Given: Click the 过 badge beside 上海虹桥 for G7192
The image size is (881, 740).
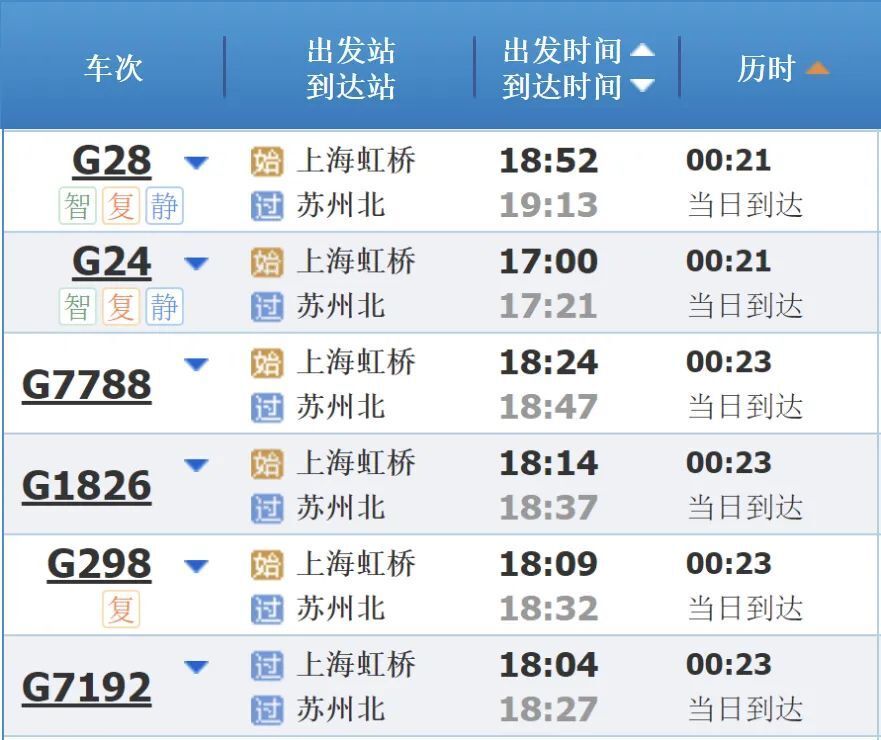Looking at the screenshot, I should pyautogui.click(x=268, y=663).
